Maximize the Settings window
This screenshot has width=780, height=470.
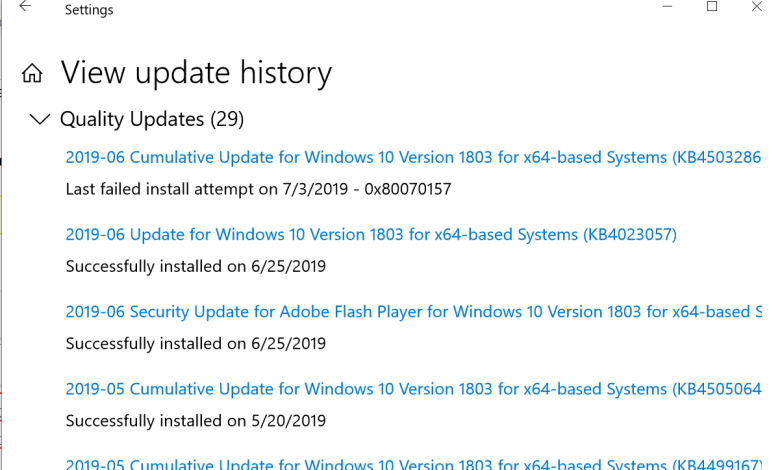point(712,6)
